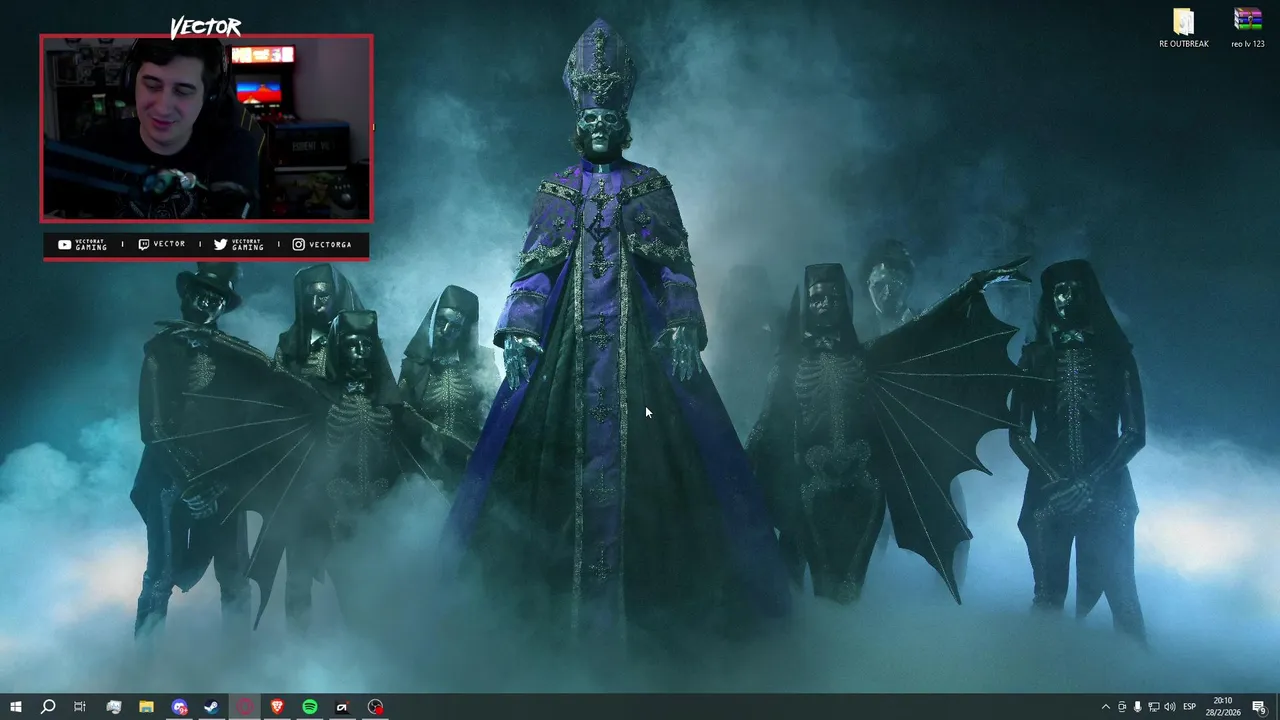This screenshot has width=1280, height=720.
Task: Select the reo lv 123 RAR archive icon
Action: (1248, 21)
